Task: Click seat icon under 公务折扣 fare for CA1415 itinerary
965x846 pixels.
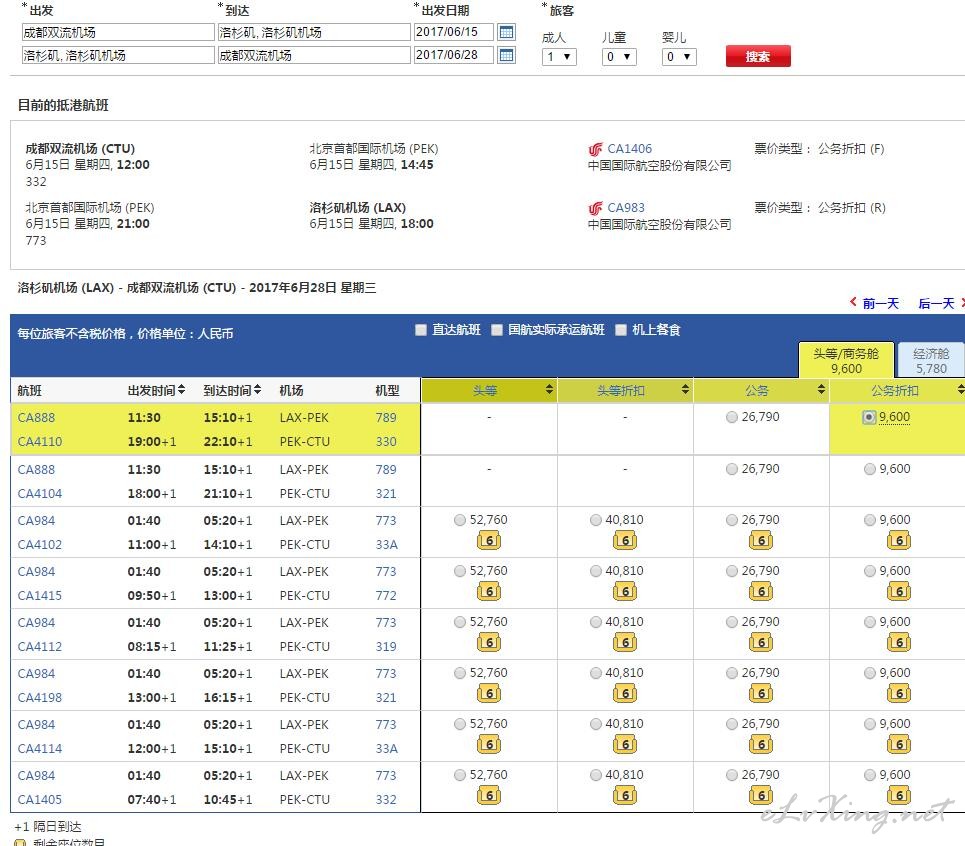Action: pos(899,592)
